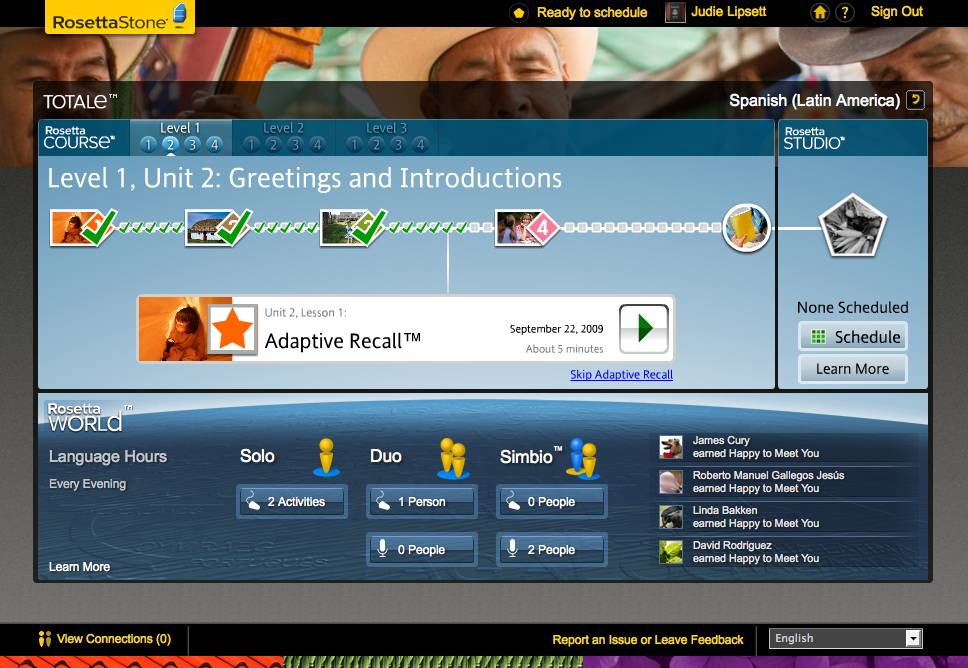Click the Solo single-person figure icon
This screenshot has width=968, height=668.
[327, 457]
